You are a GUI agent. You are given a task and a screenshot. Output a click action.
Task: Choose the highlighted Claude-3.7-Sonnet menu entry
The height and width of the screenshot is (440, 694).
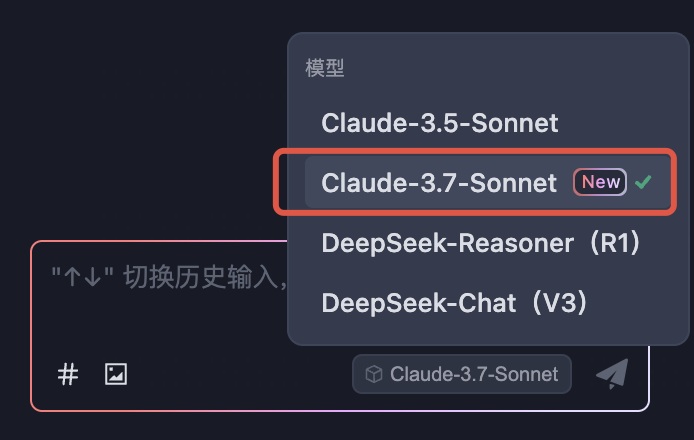coord(439,183)
